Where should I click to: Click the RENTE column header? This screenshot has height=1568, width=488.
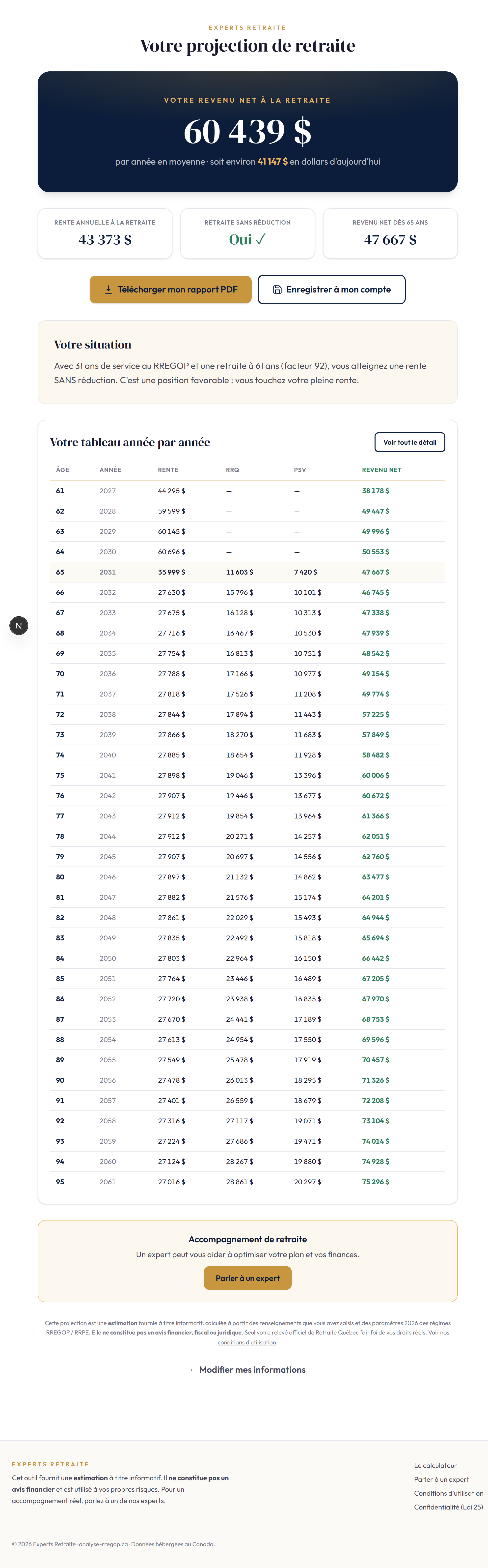[x=168, y=470]
